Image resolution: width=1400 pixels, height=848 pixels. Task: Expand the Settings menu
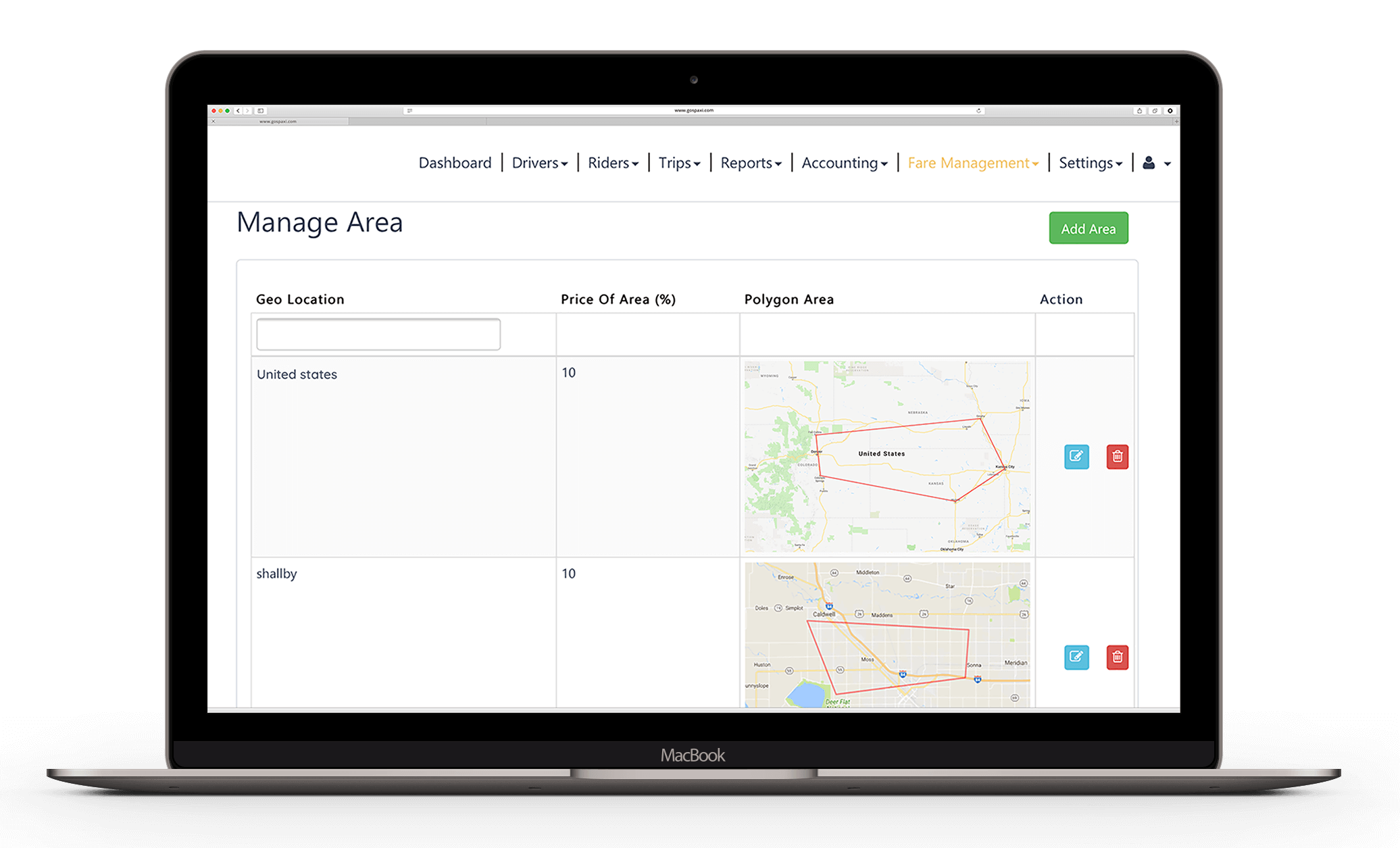tap(1090, 163)
